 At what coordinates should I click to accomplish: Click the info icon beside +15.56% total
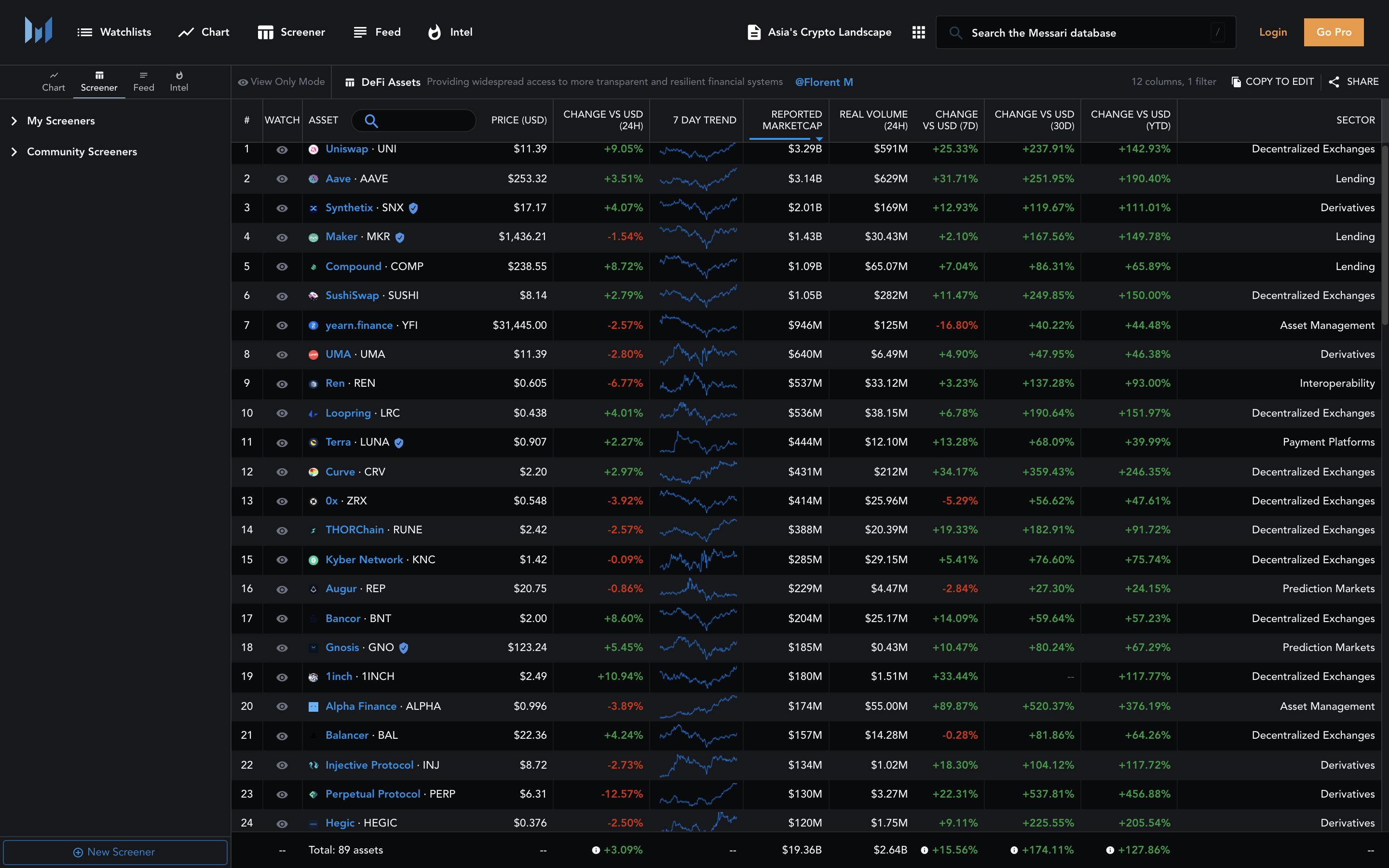pyautogui.click(x=924, y=850)
